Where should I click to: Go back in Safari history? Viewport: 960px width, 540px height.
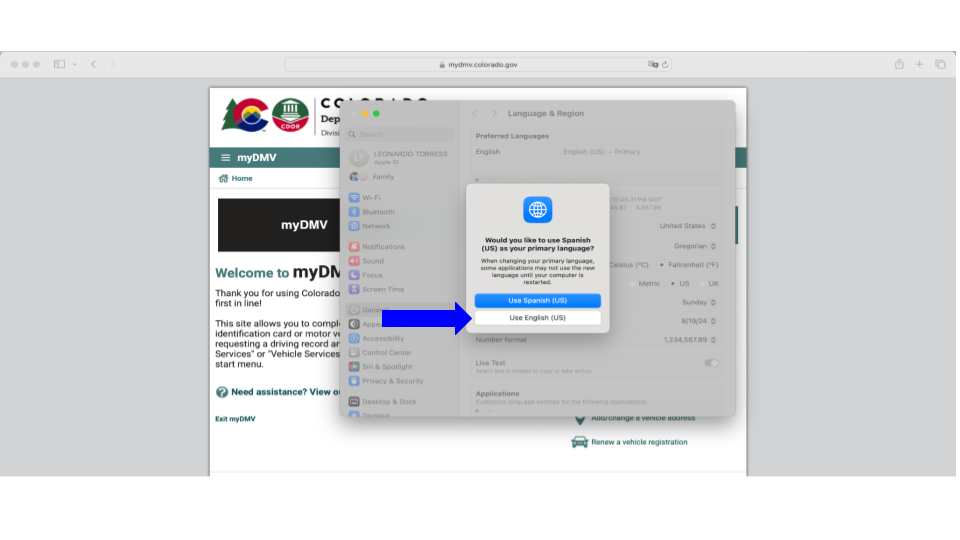94,64
